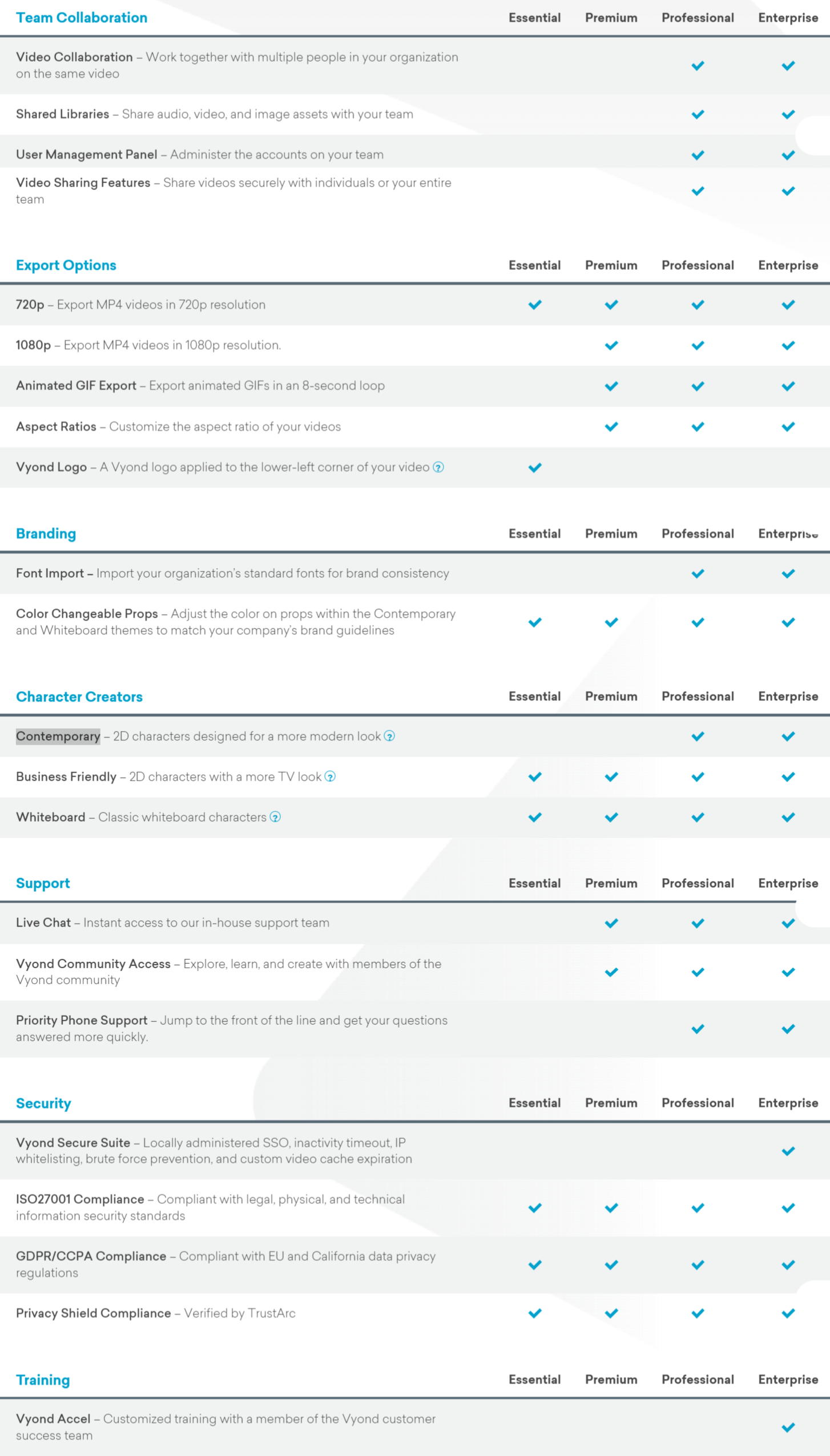Click the Whiteboard characters help icon
Image resolution: width=830 pixels, height=1456 pixels.
(x=275, y=817)
